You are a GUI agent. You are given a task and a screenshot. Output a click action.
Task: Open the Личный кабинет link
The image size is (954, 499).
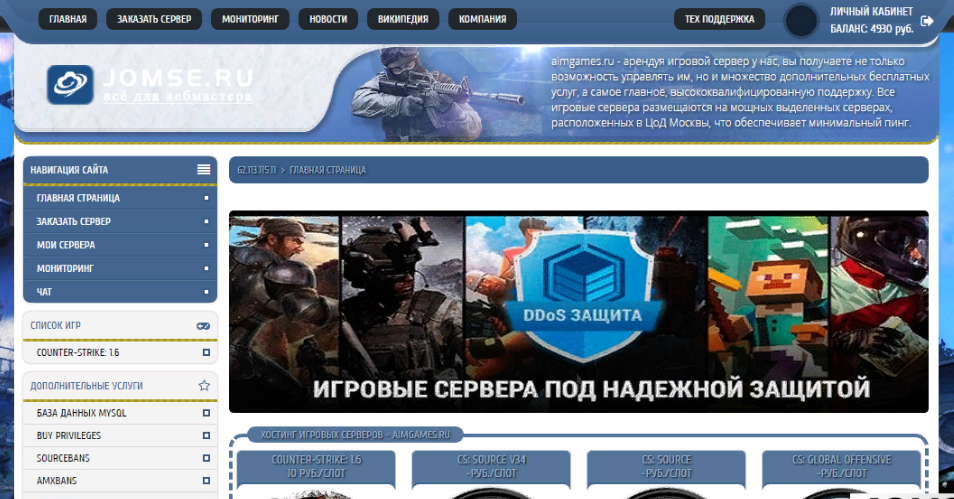tap(871, 11)
